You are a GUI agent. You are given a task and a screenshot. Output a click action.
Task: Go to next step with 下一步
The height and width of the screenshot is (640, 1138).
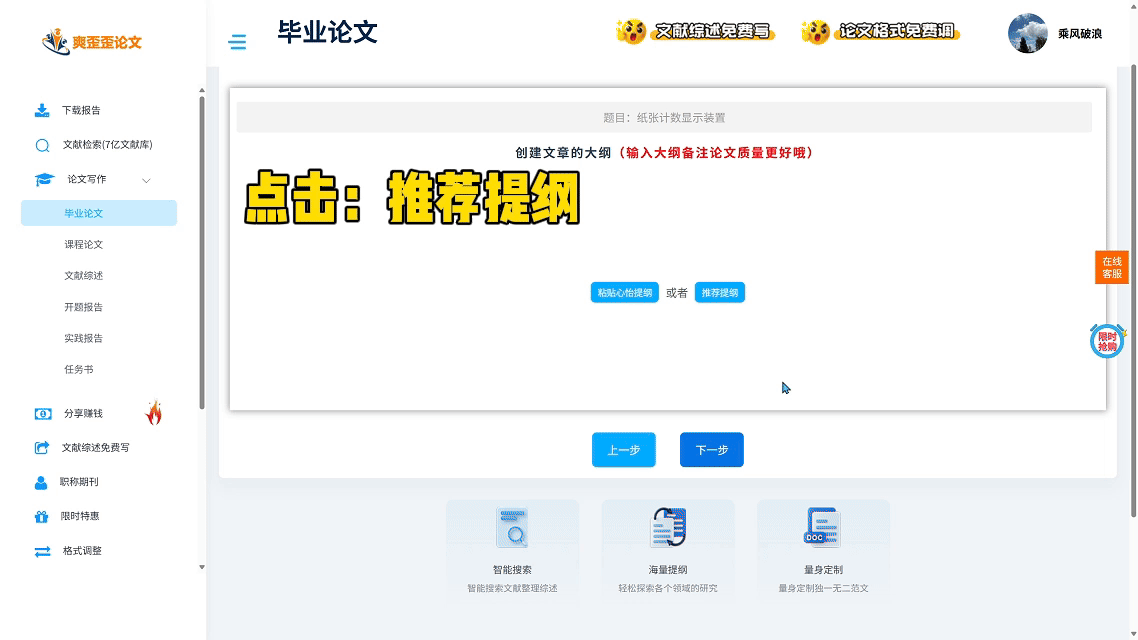pos(711,450)
